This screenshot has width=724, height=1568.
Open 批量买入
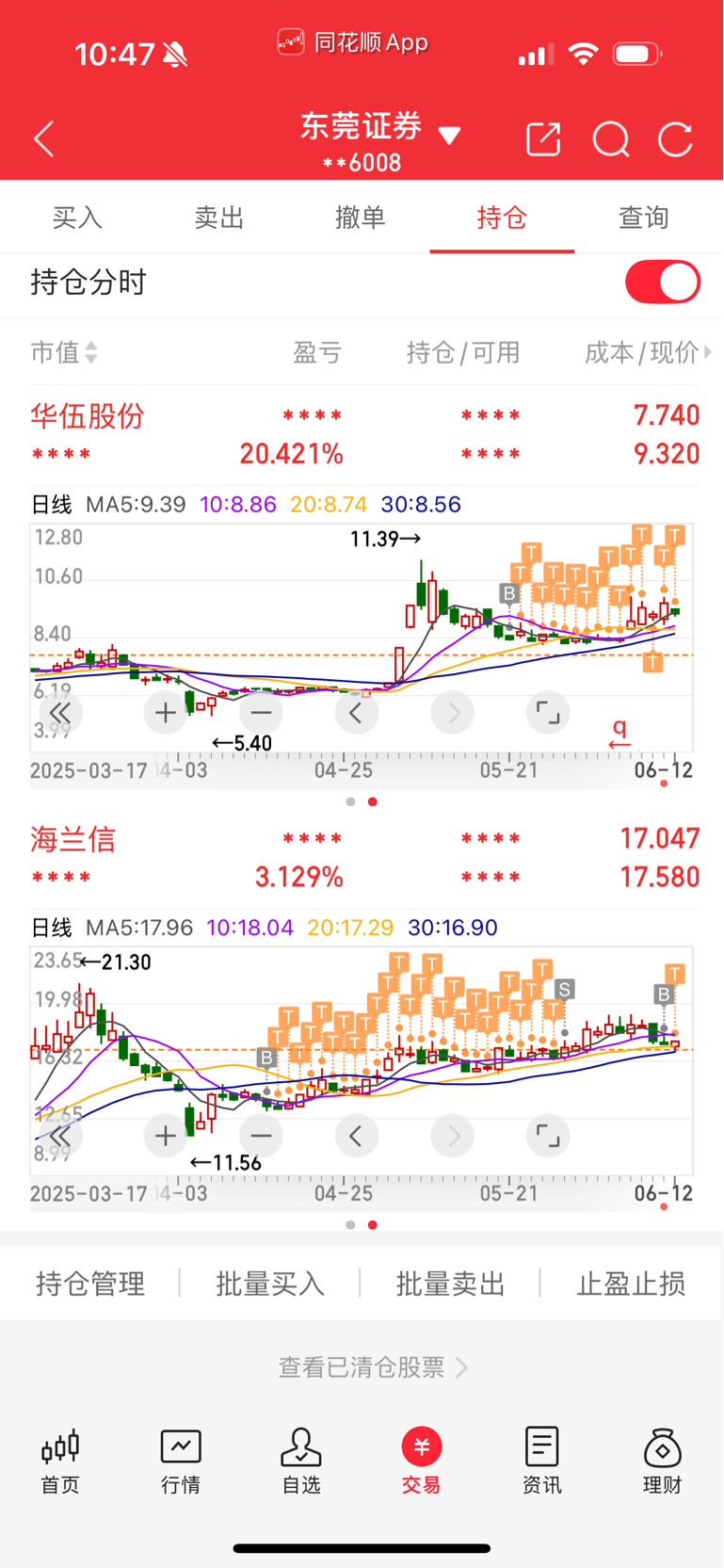[x=270, y=1284]
